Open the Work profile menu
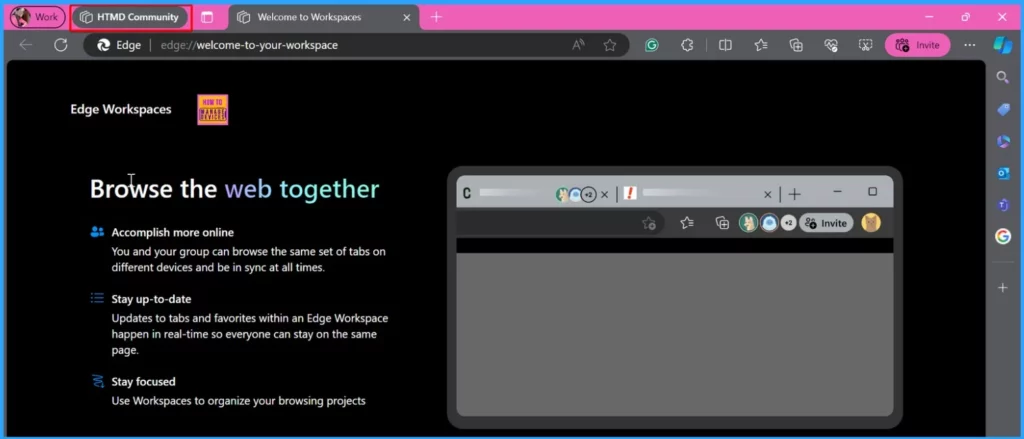 [x=37, y=17]
